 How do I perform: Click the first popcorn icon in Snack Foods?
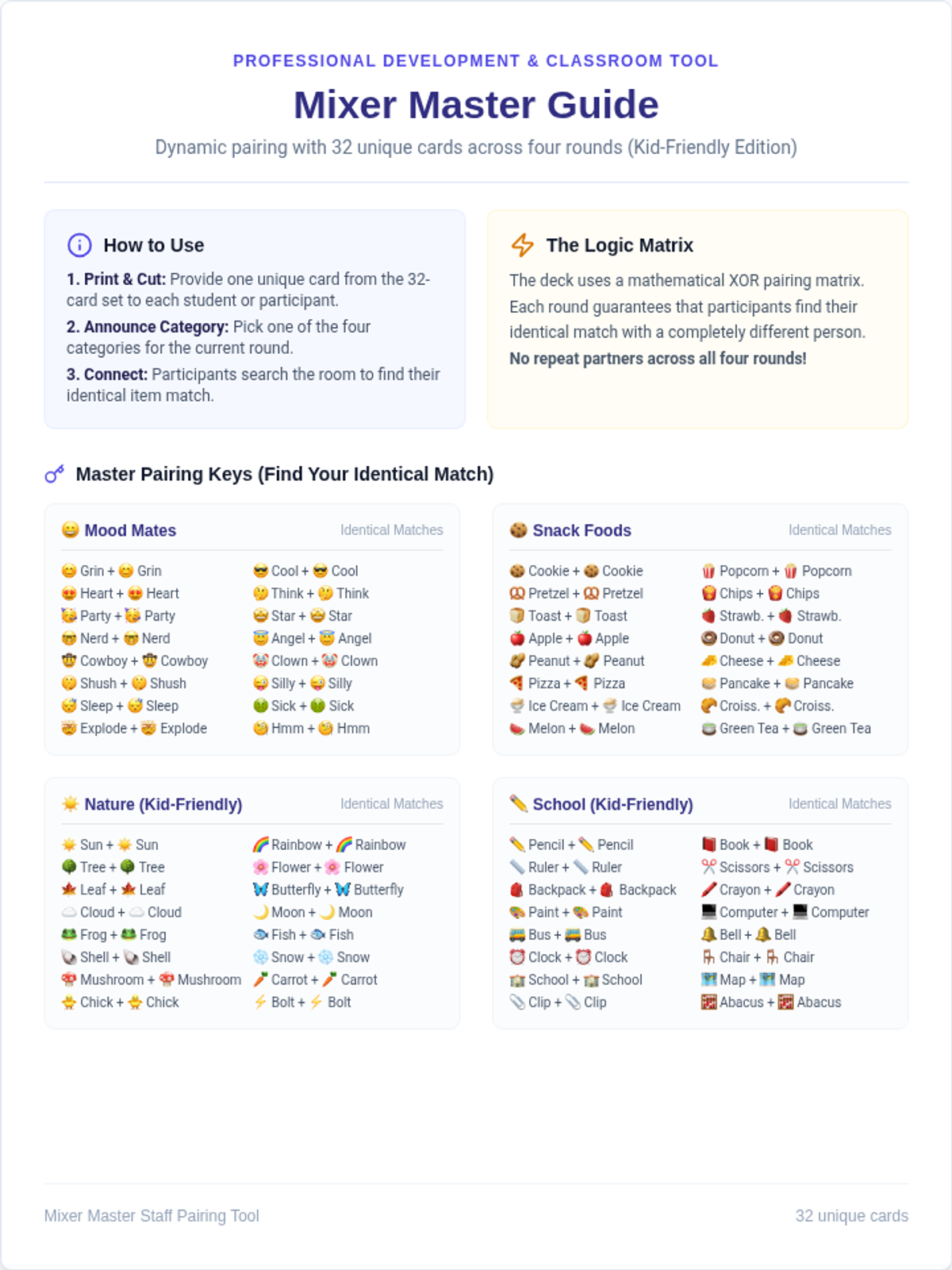[x=709, y=571]
